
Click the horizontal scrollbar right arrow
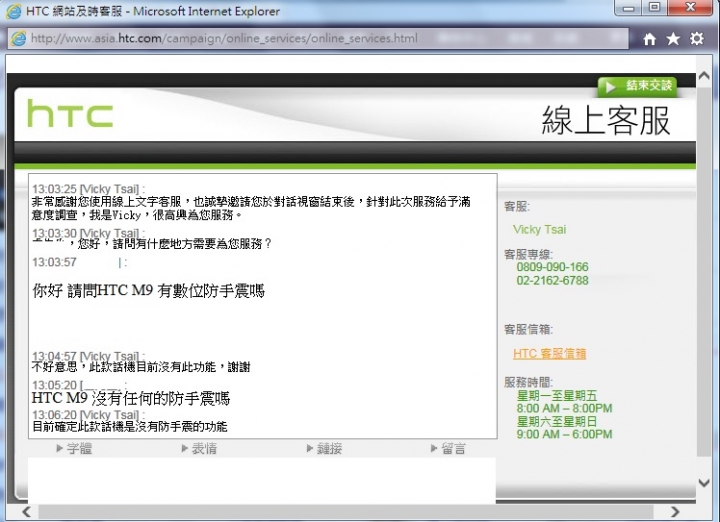click(x=675, y=511)
